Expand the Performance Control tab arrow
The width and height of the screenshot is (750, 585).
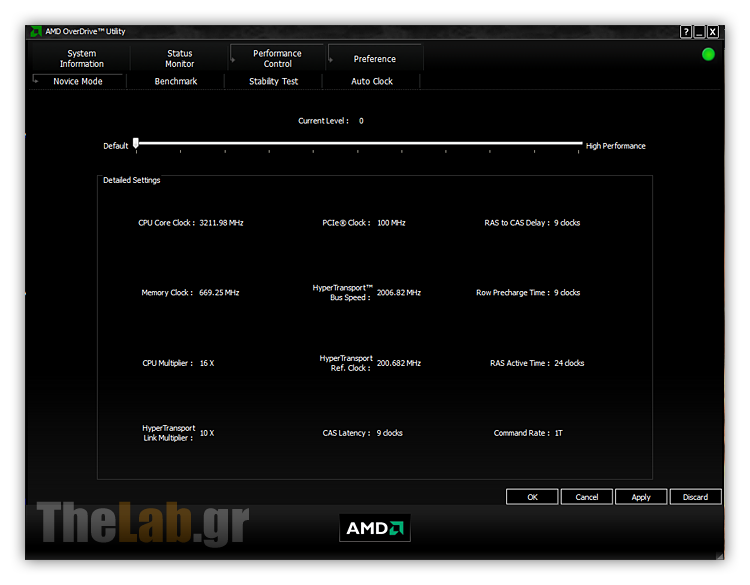pos(233,60)
